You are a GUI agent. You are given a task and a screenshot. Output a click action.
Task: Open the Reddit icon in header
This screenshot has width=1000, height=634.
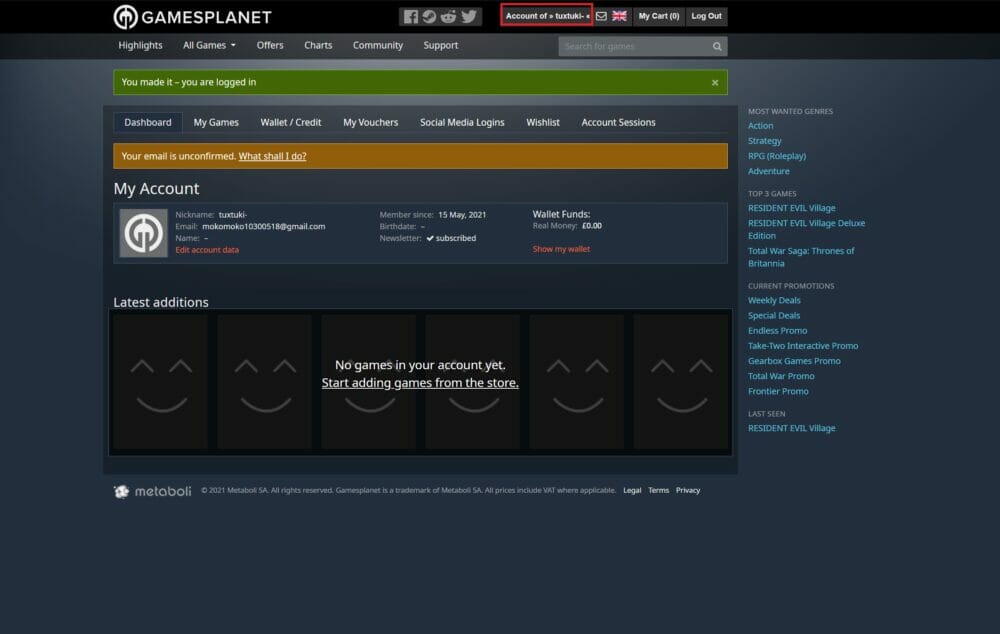448,16
